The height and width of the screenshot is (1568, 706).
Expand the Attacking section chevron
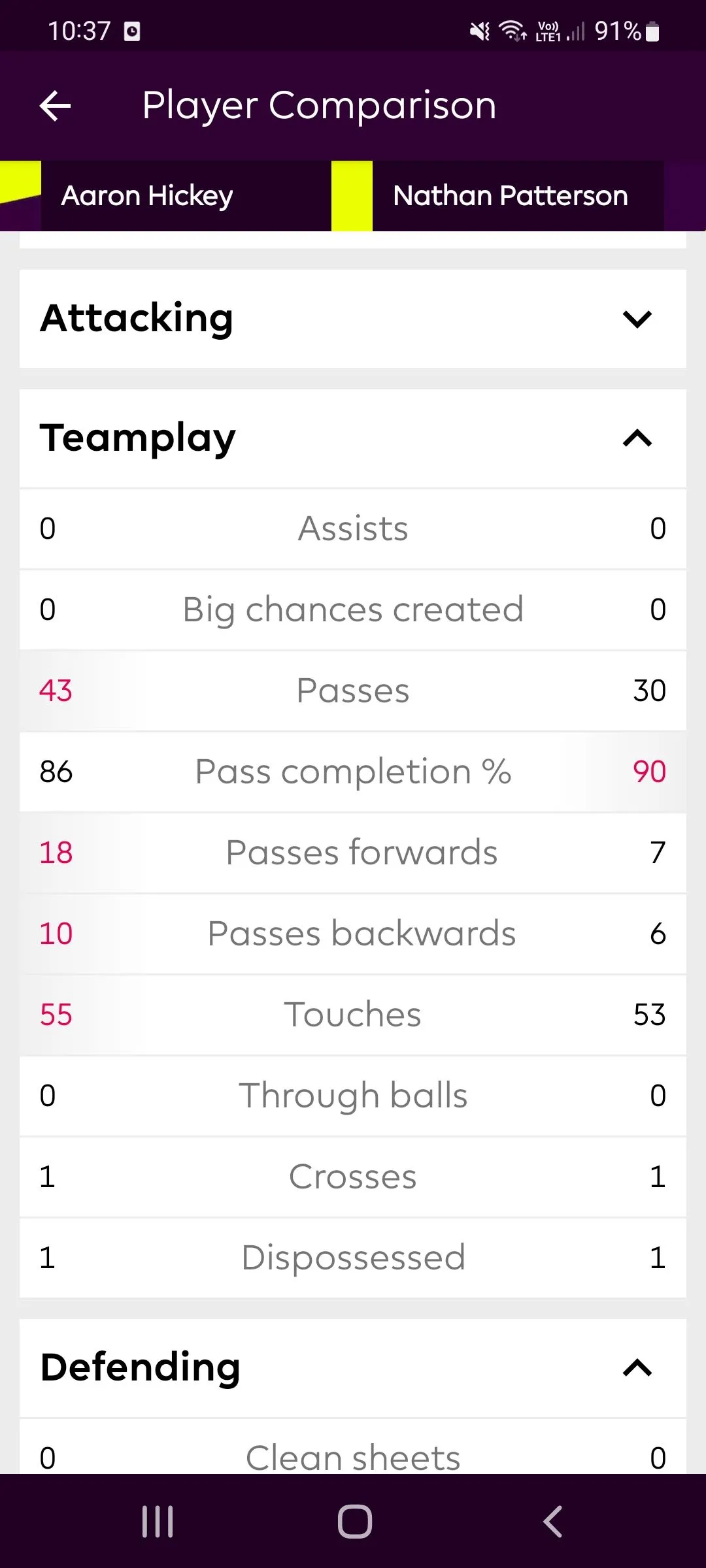637,319
